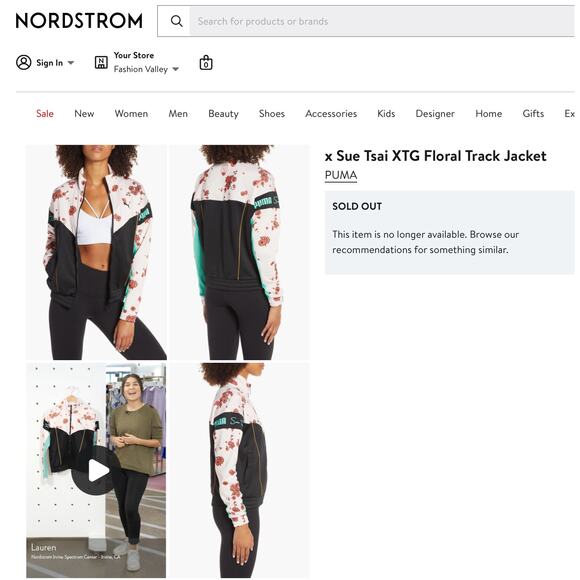
Task: Click the NORDSTROM logo
Action: pyautogui.click(x=79, y=21)
